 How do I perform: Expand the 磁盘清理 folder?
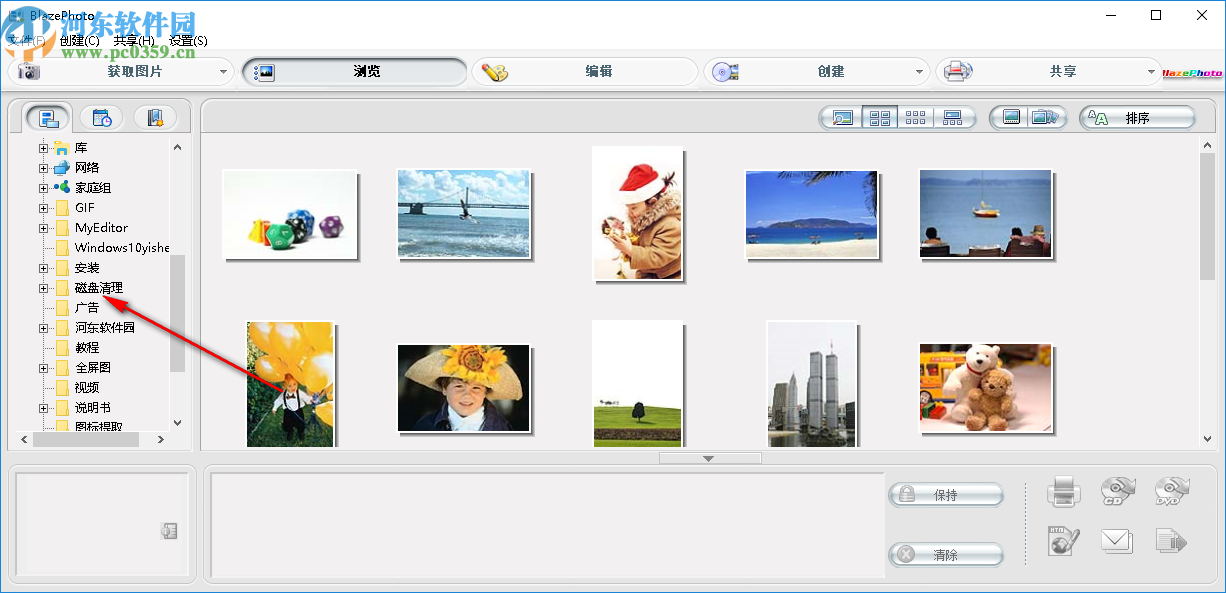[x=42, y=287]
